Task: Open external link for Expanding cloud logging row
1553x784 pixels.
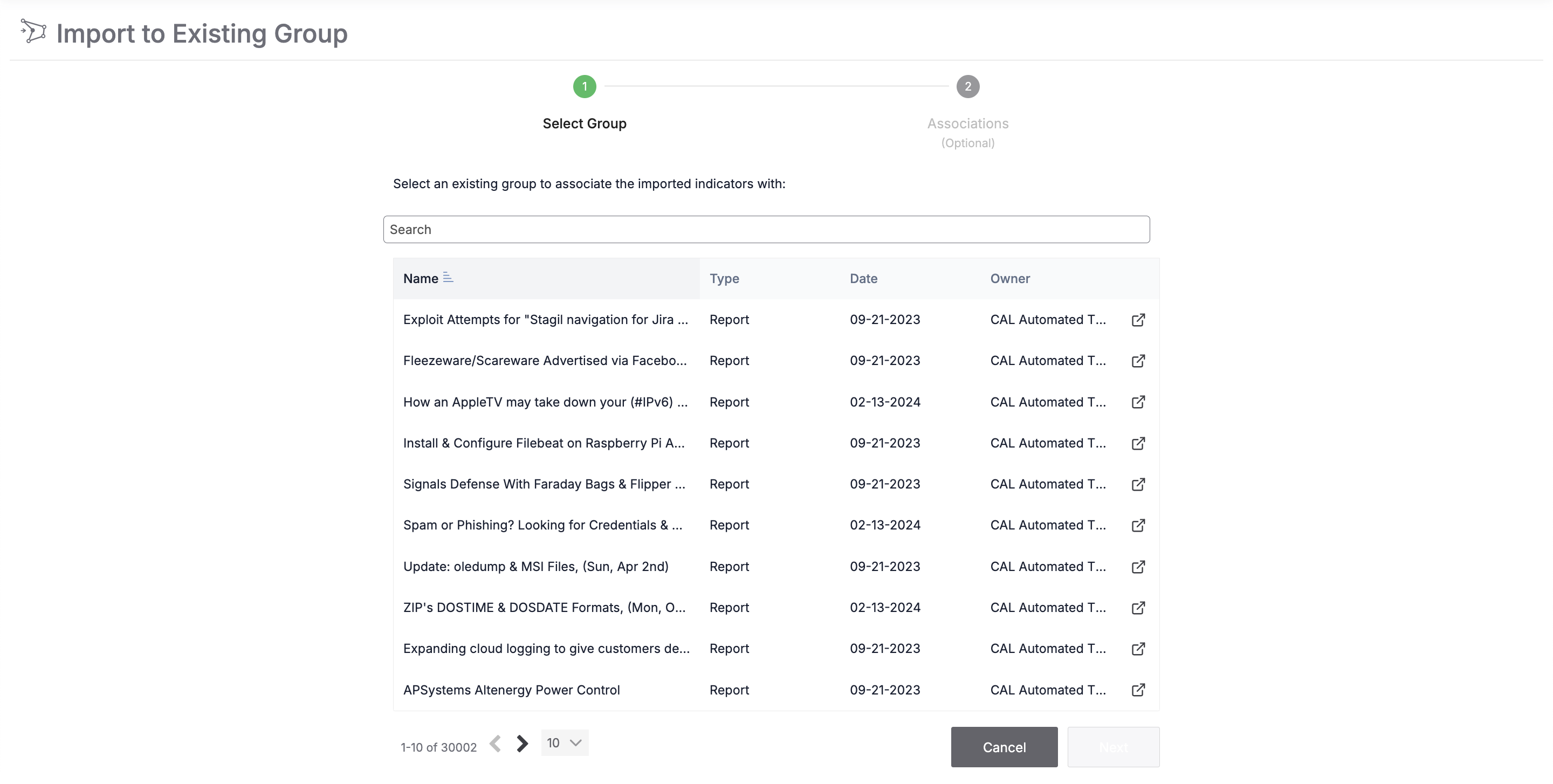Action: (1138, 649)
